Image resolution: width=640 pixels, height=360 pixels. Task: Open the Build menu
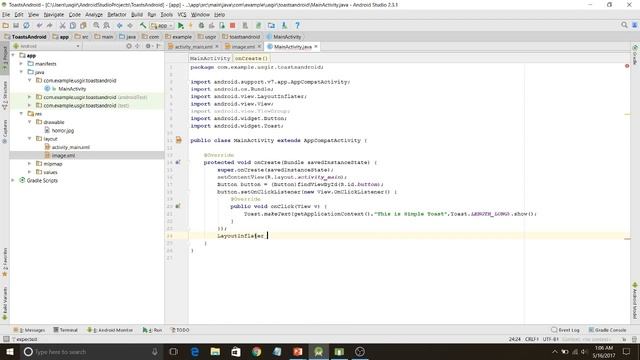coord(137,15)
